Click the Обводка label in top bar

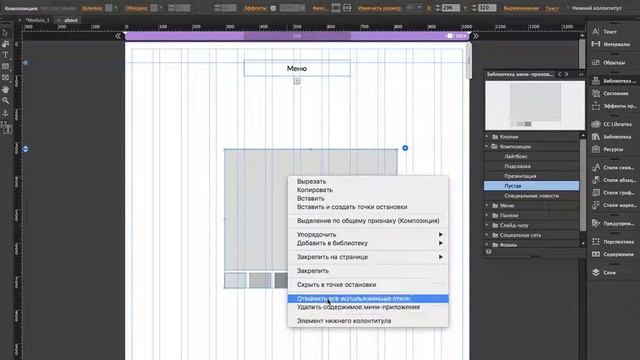pyautogui.click(x=136, y=8)
